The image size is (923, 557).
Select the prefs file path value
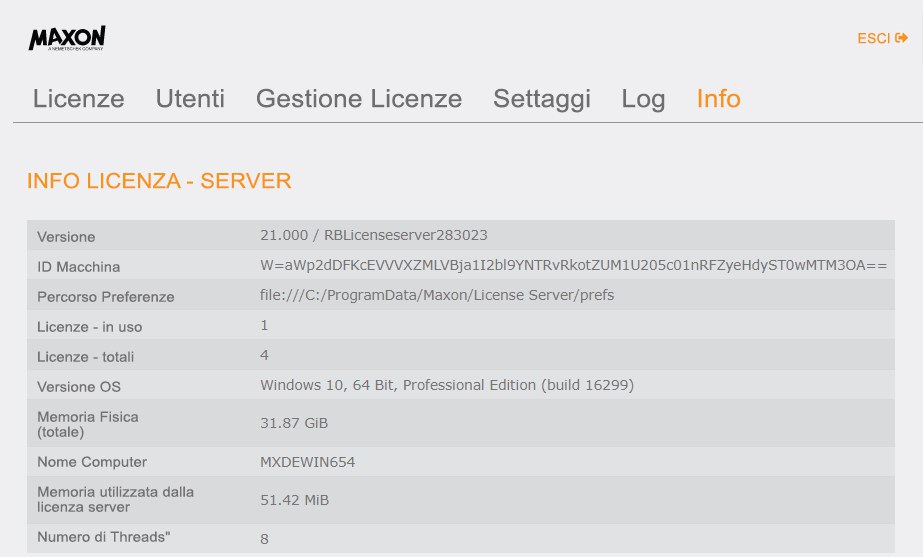tap(437, 295)
